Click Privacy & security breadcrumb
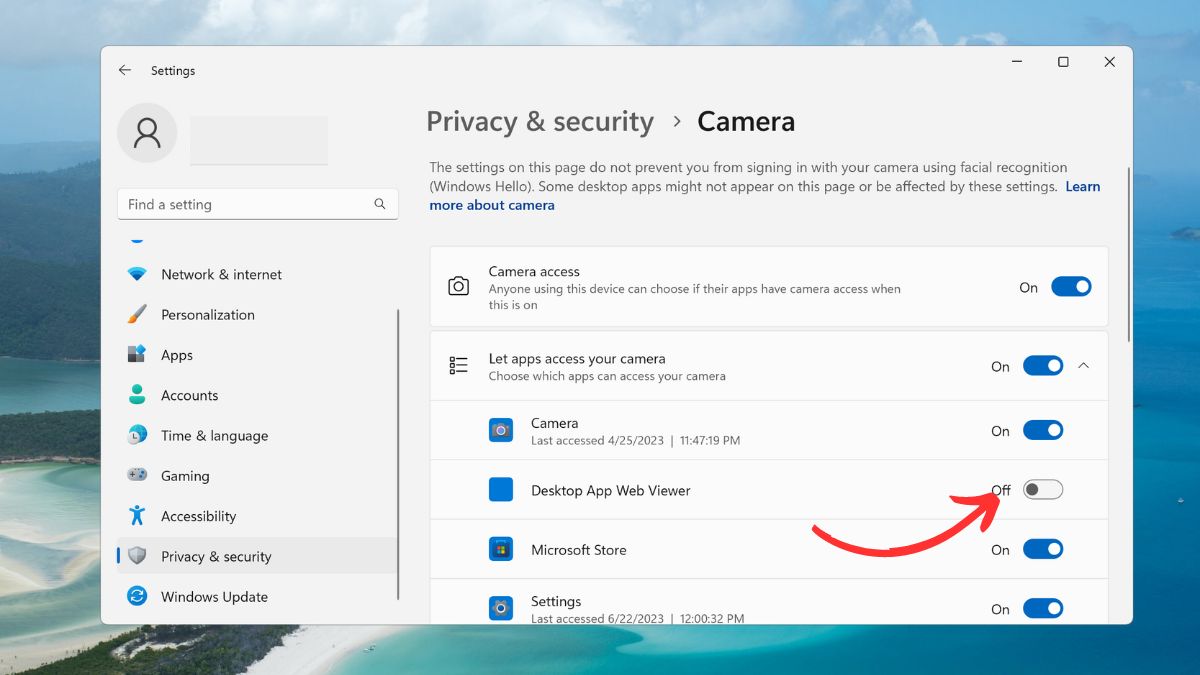The image size is (1200, 675). (x=540, y=122)
